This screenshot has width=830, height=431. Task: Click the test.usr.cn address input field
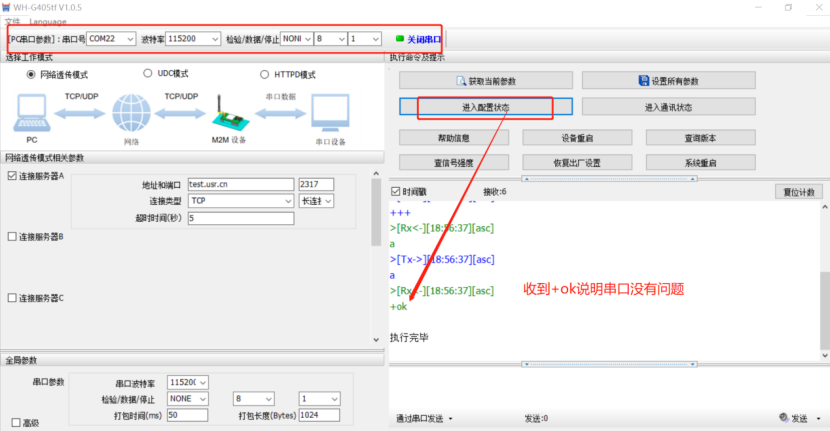click(240, 184)
